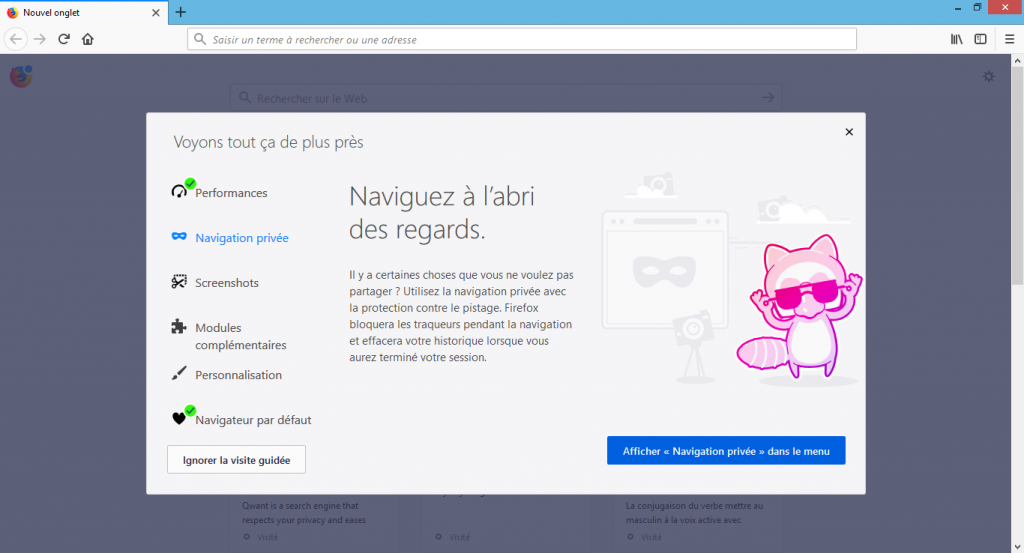Click the Screenshots scissors icon

click(x=179, y=281)
